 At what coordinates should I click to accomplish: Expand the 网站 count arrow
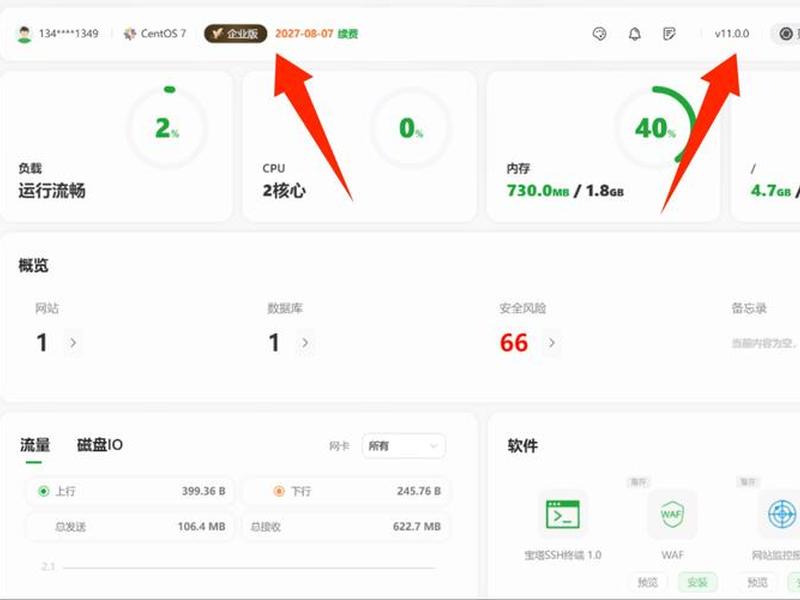73,343
